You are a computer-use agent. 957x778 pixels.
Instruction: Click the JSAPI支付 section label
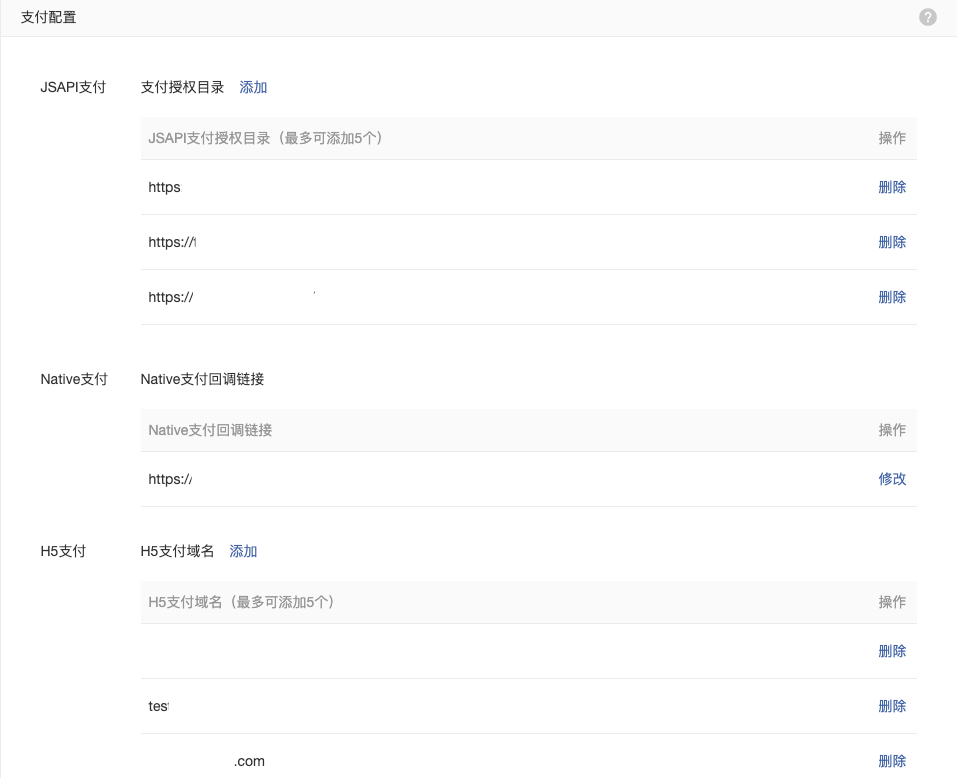(x=73, y=87)
